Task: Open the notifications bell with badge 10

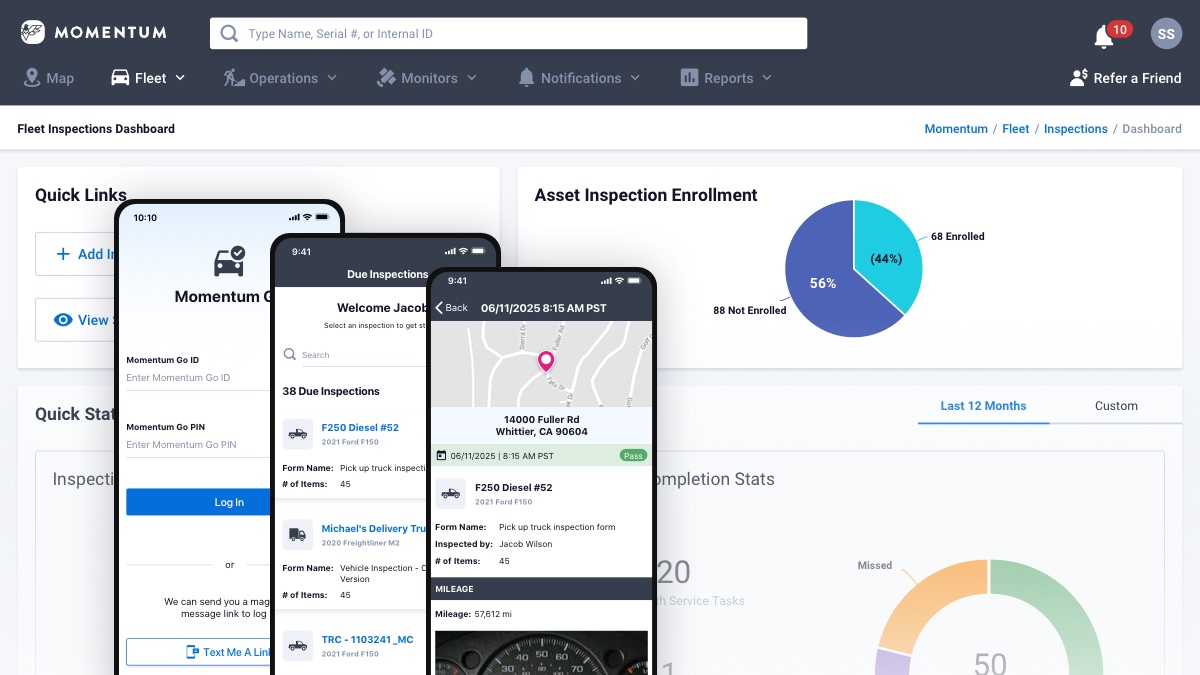Action: coord(1103,37)
